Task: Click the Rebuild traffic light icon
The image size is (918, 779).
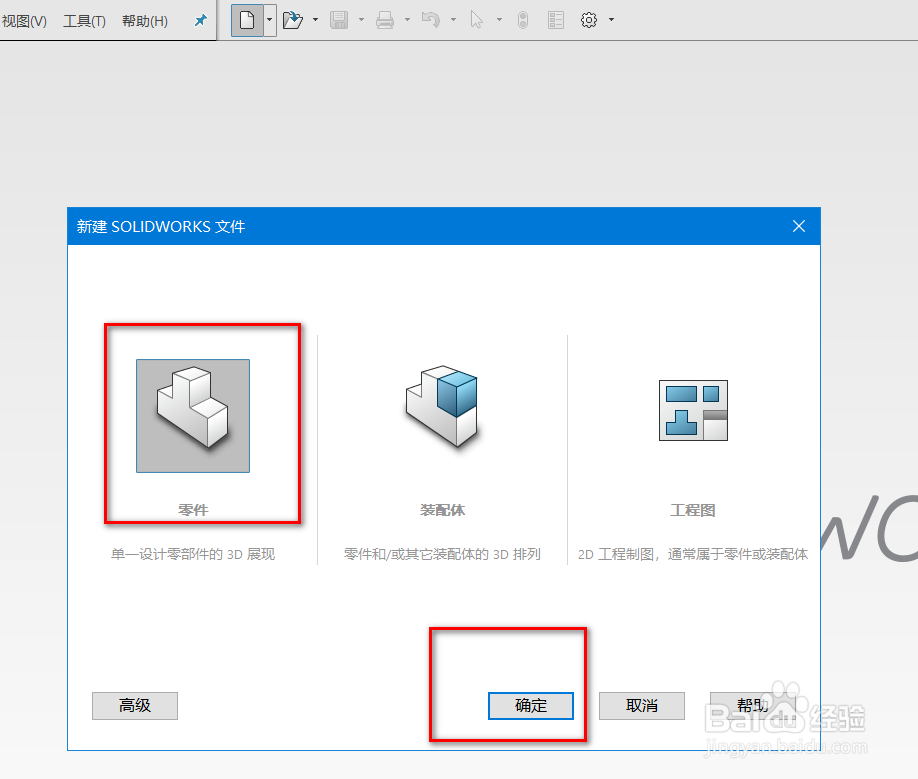Action: click(523, 20)
